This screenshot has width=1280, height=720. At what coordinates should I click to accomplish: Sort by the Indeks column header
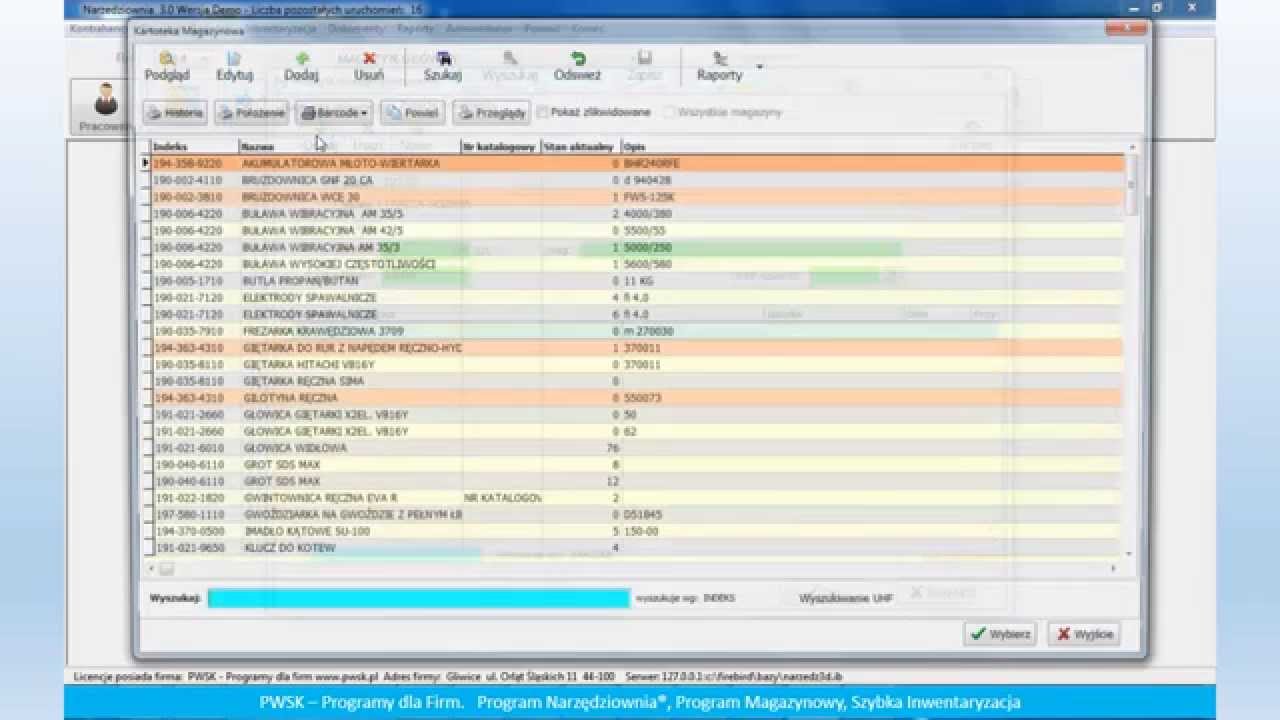point(195,147)
